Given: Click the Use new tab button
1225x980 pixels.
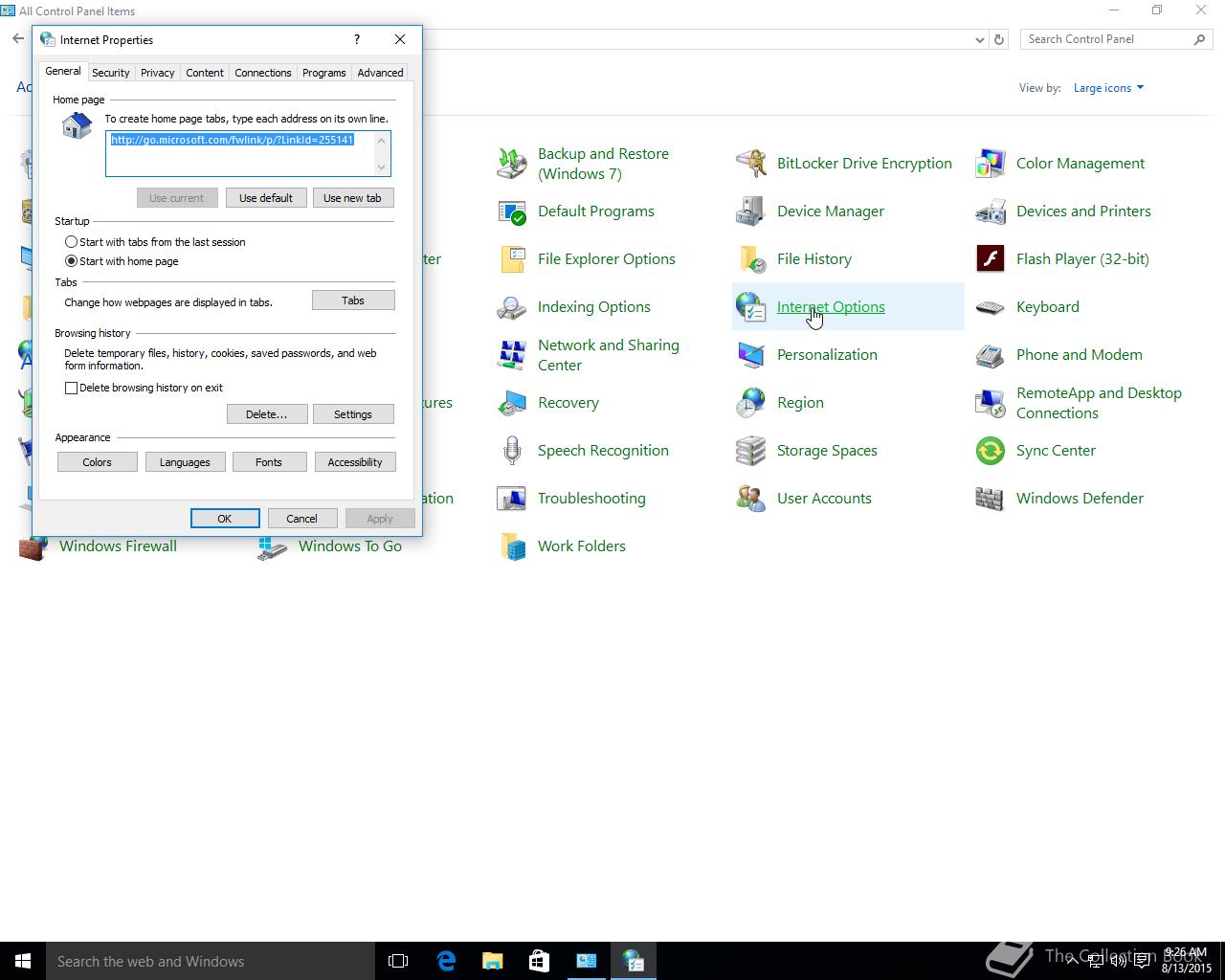Looking at the screenshot, I should point(352,198).
